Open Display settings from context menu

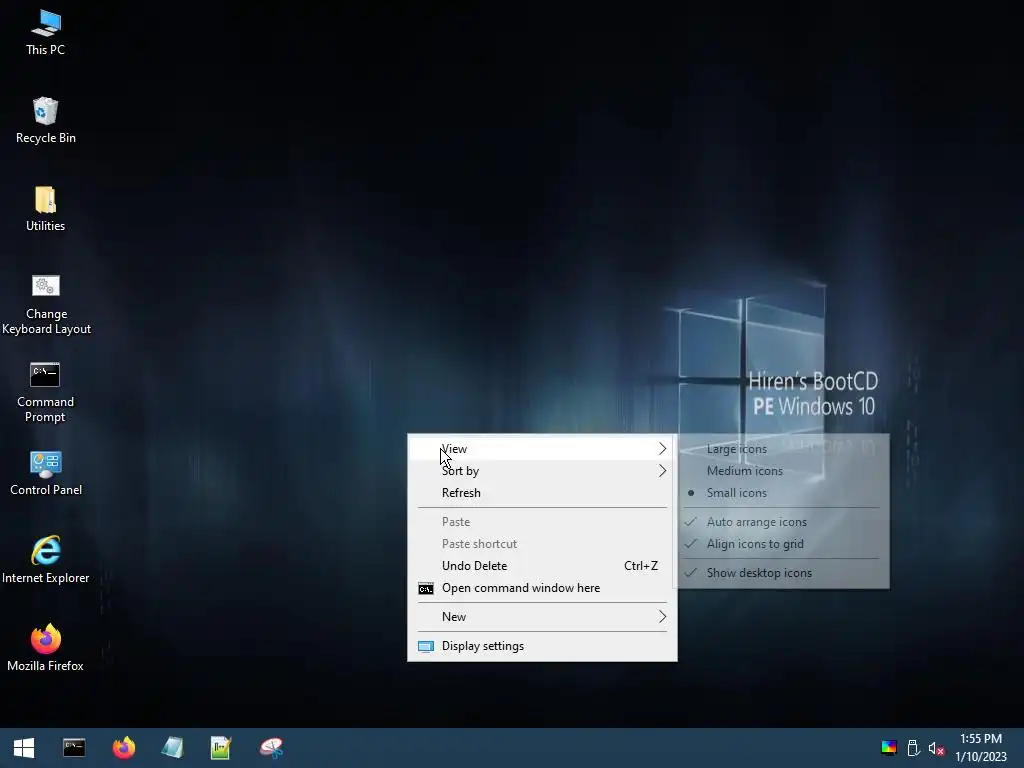pyautogui.click(x=542, y=646)
